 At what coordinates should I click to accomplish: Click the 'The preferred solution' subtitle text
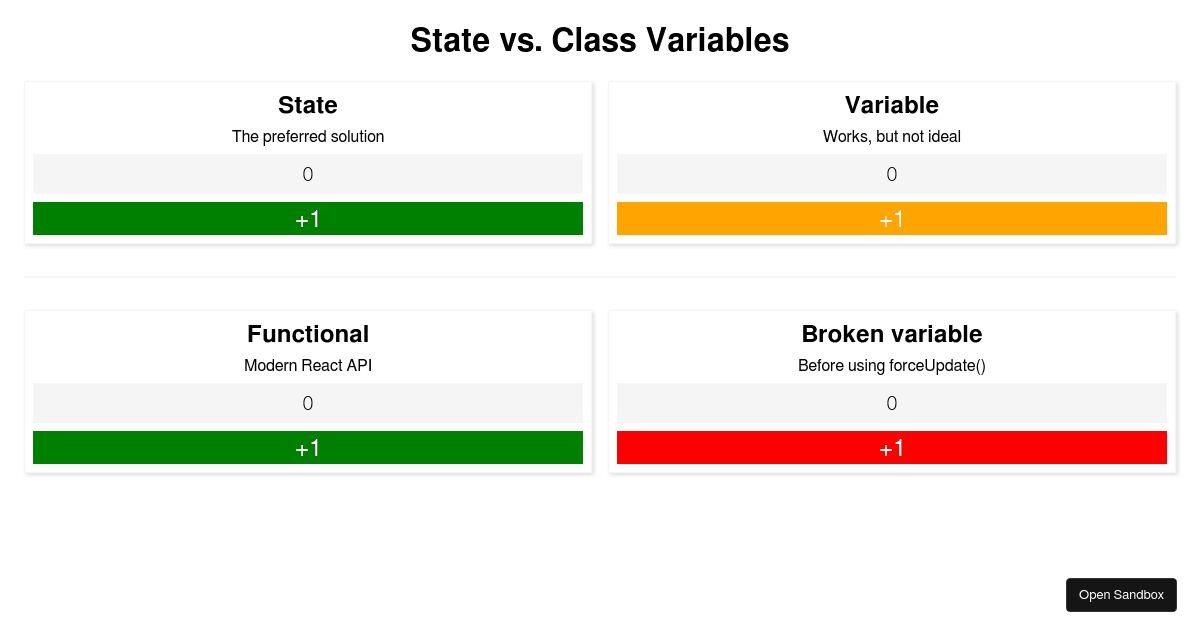pyautogui.click(x=308, y=137)
